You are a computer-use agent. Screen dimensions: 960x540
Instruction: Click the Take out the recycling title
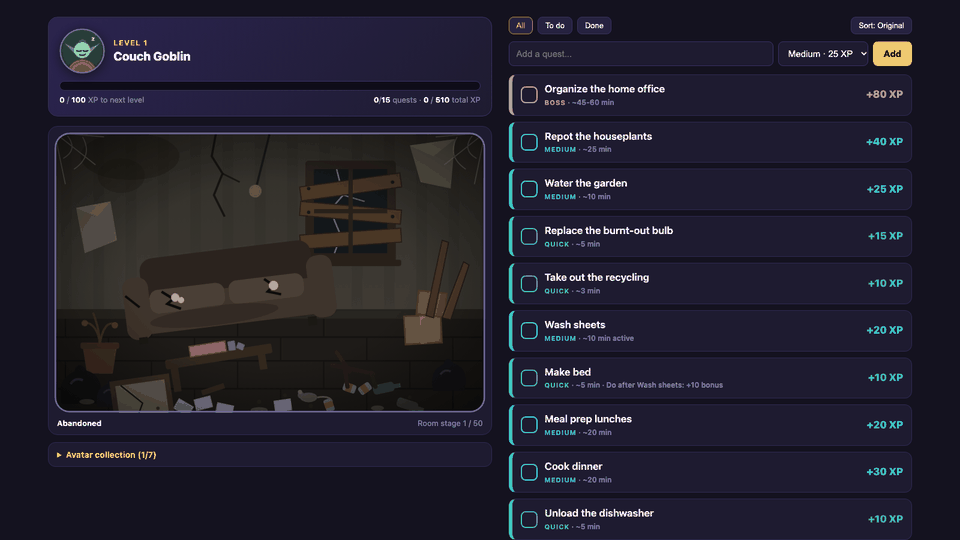click(596, 277)
